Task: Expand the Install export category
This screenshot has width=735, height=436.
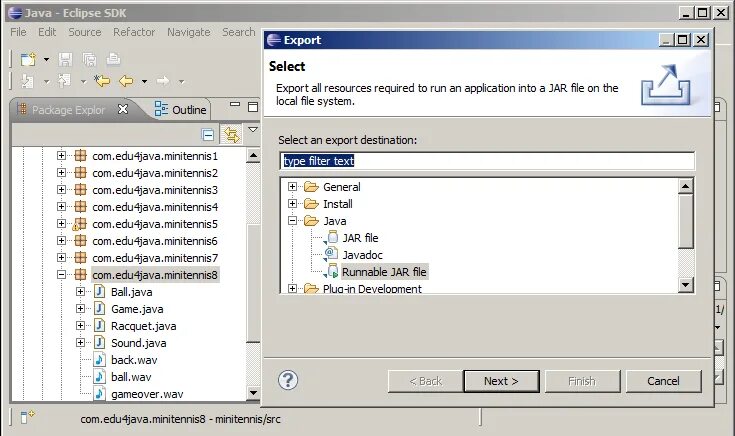Action: 292,203
